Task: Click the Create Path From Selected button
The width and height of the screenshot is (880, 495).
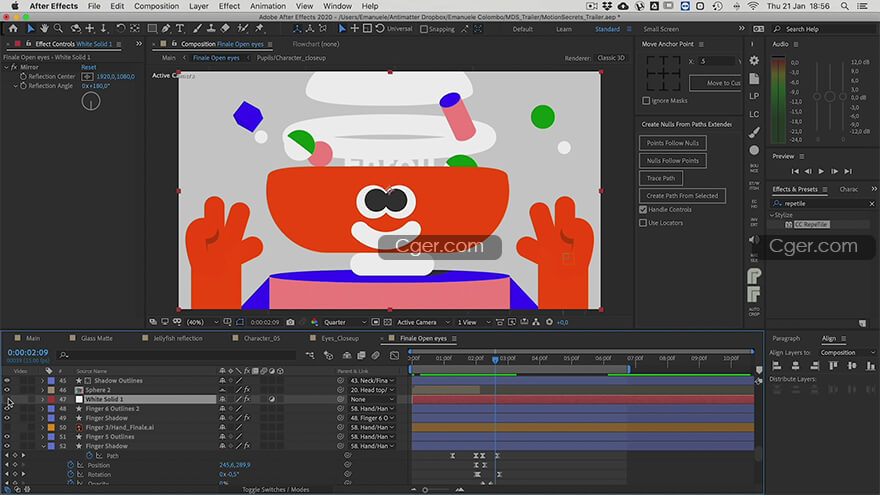Action: coord(682,196)
